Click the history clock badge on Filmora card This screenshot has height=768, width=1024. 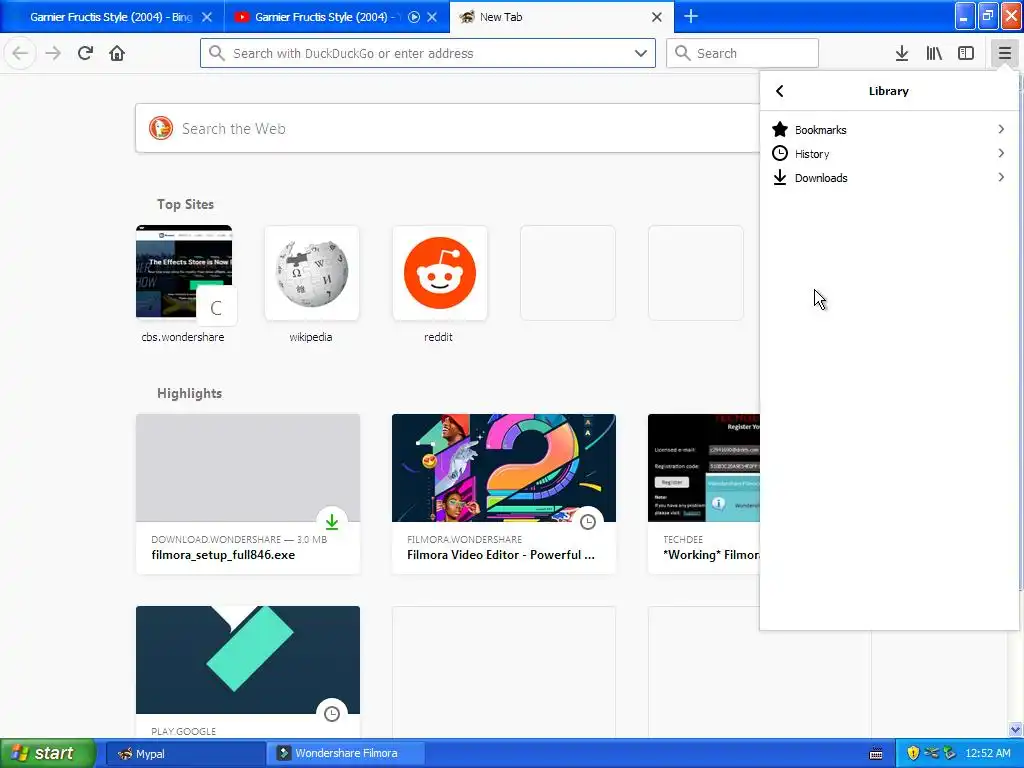[588, 522]
